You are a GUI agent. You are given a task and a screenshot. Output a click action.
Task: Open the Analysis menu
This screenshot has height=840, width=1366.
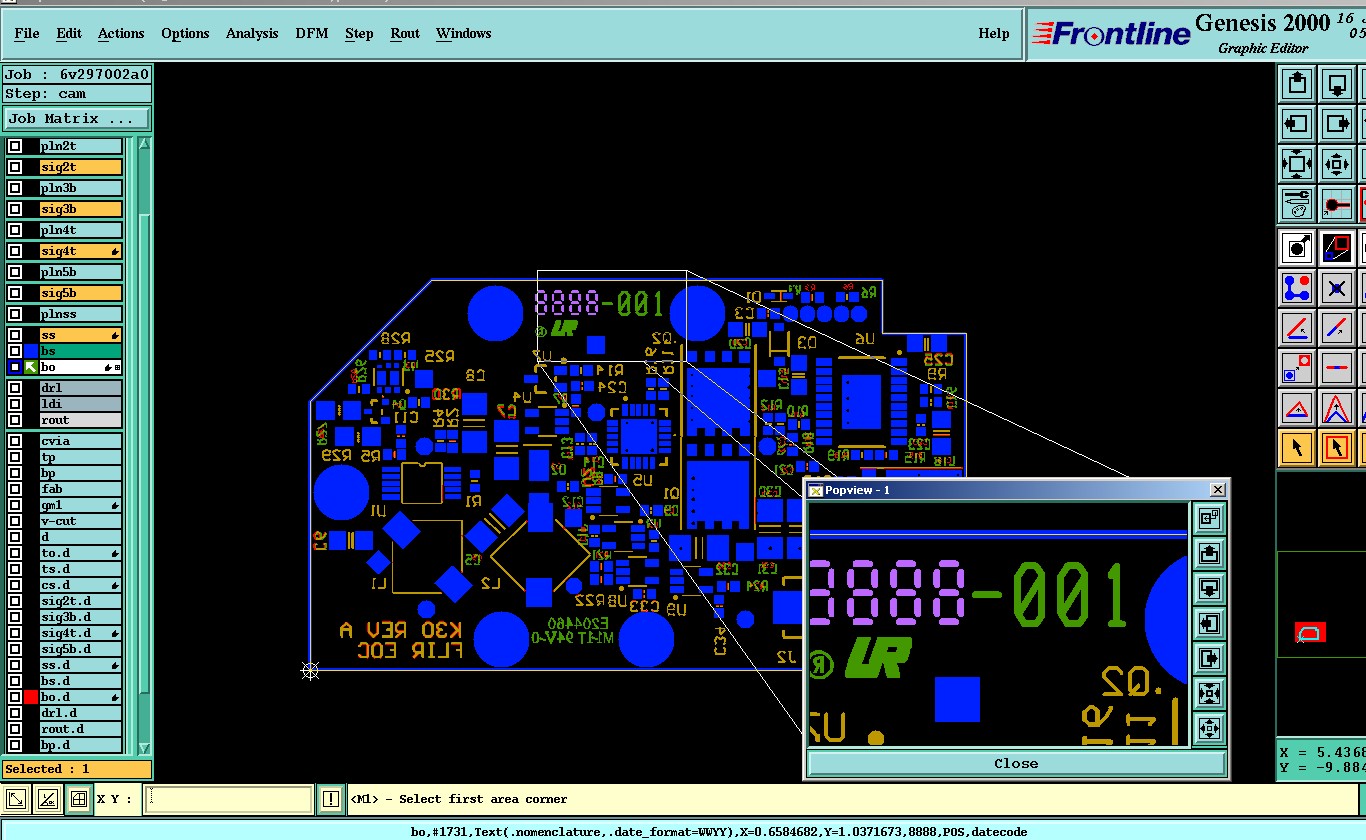[252, 33]
